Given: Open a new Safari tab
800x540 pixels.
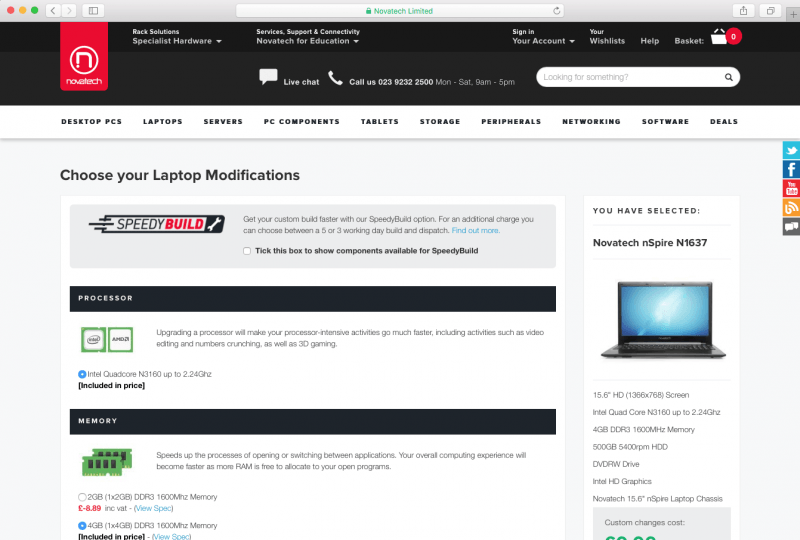Looking at the screenshot, I should coord(793,14).
